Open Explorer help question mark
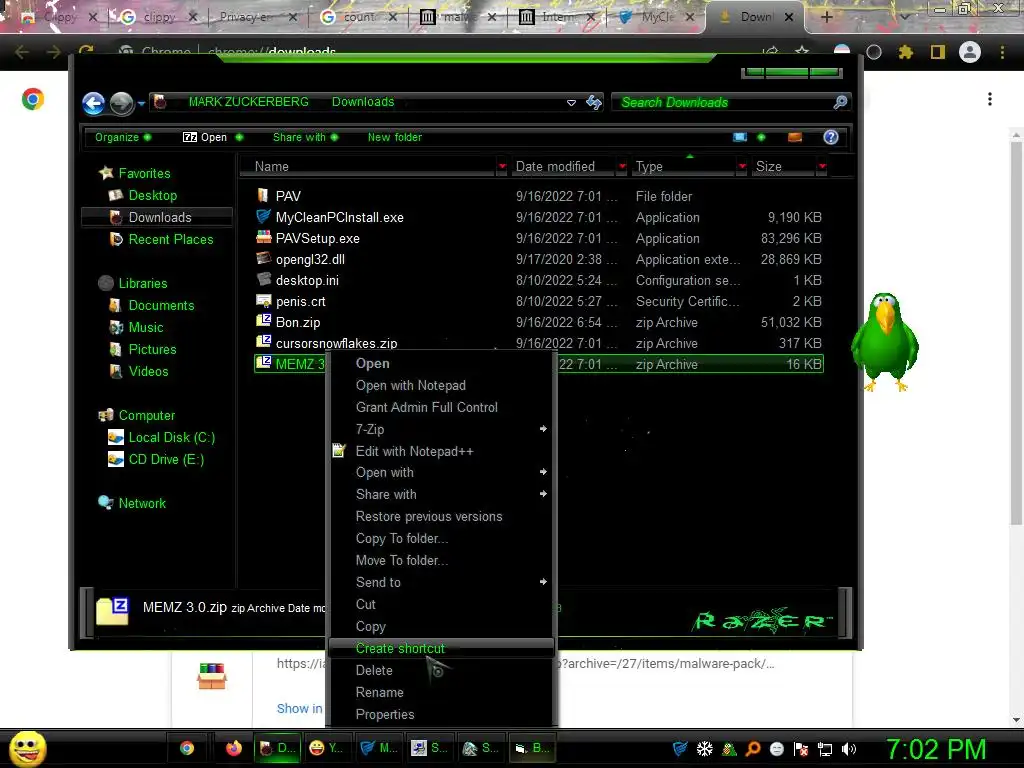 (x=831, y=137)
